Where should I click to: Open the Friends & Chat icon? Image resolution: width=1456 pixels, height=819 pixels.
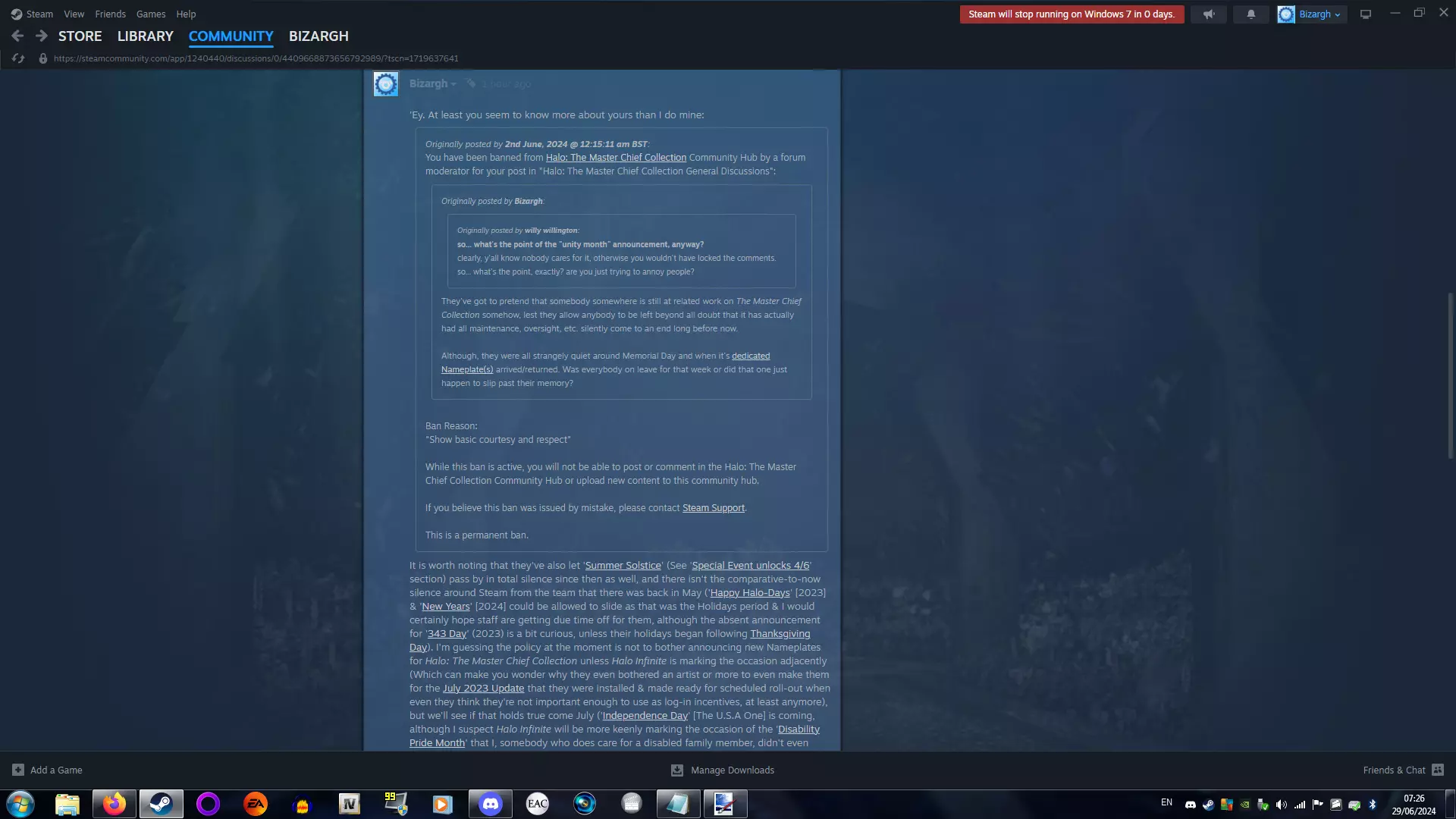[1437, 770]
